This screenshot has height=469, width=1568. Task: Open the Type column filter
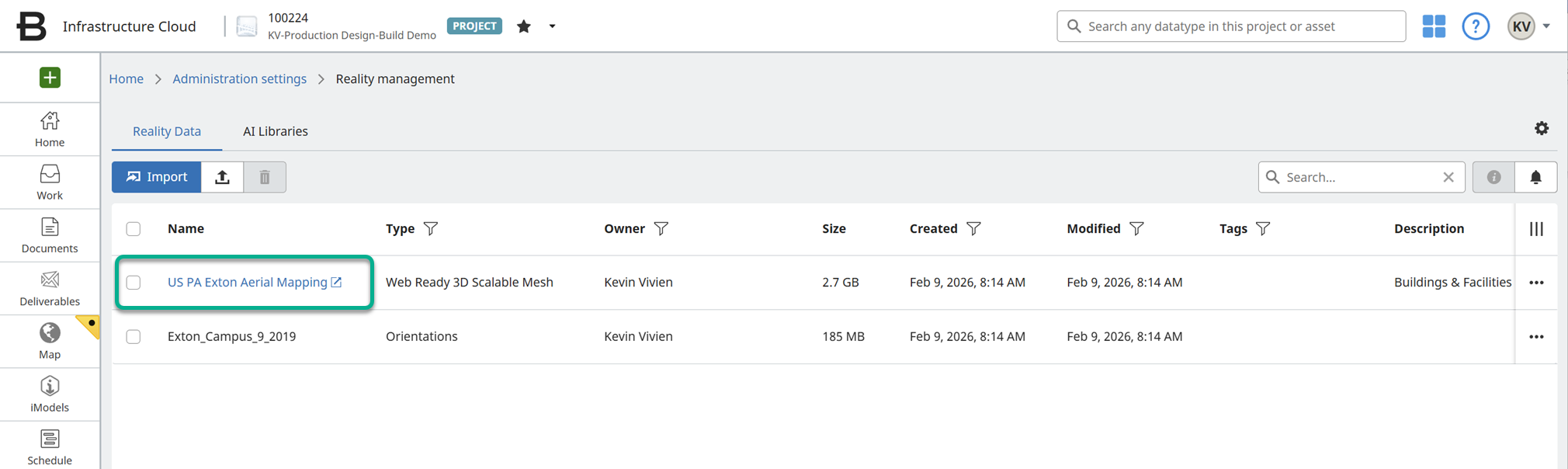click(x=431, y=229)
